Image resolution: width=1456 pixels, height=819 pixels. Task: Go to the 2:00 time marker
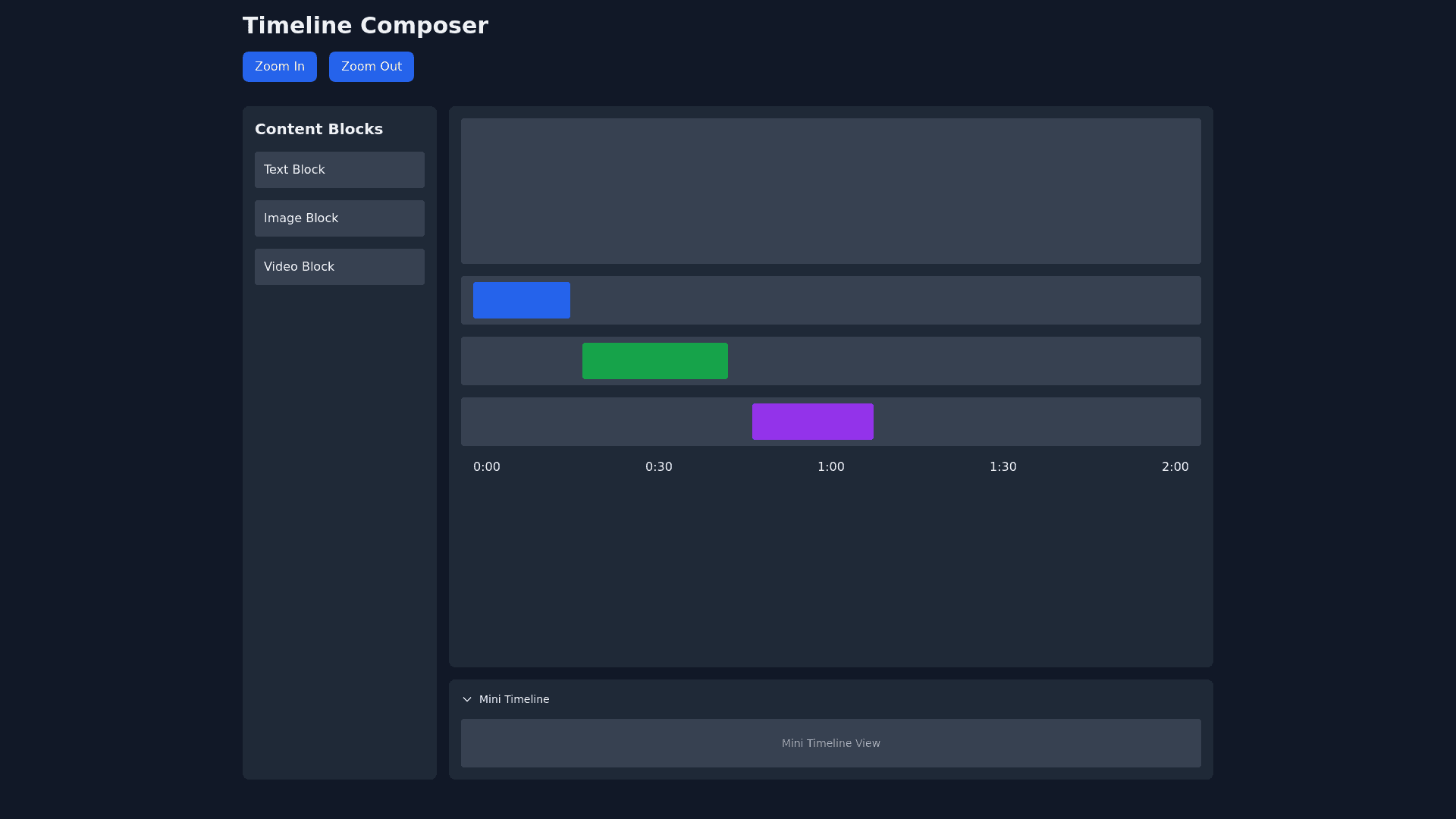pyautogui.click(x=1175, y=467)
